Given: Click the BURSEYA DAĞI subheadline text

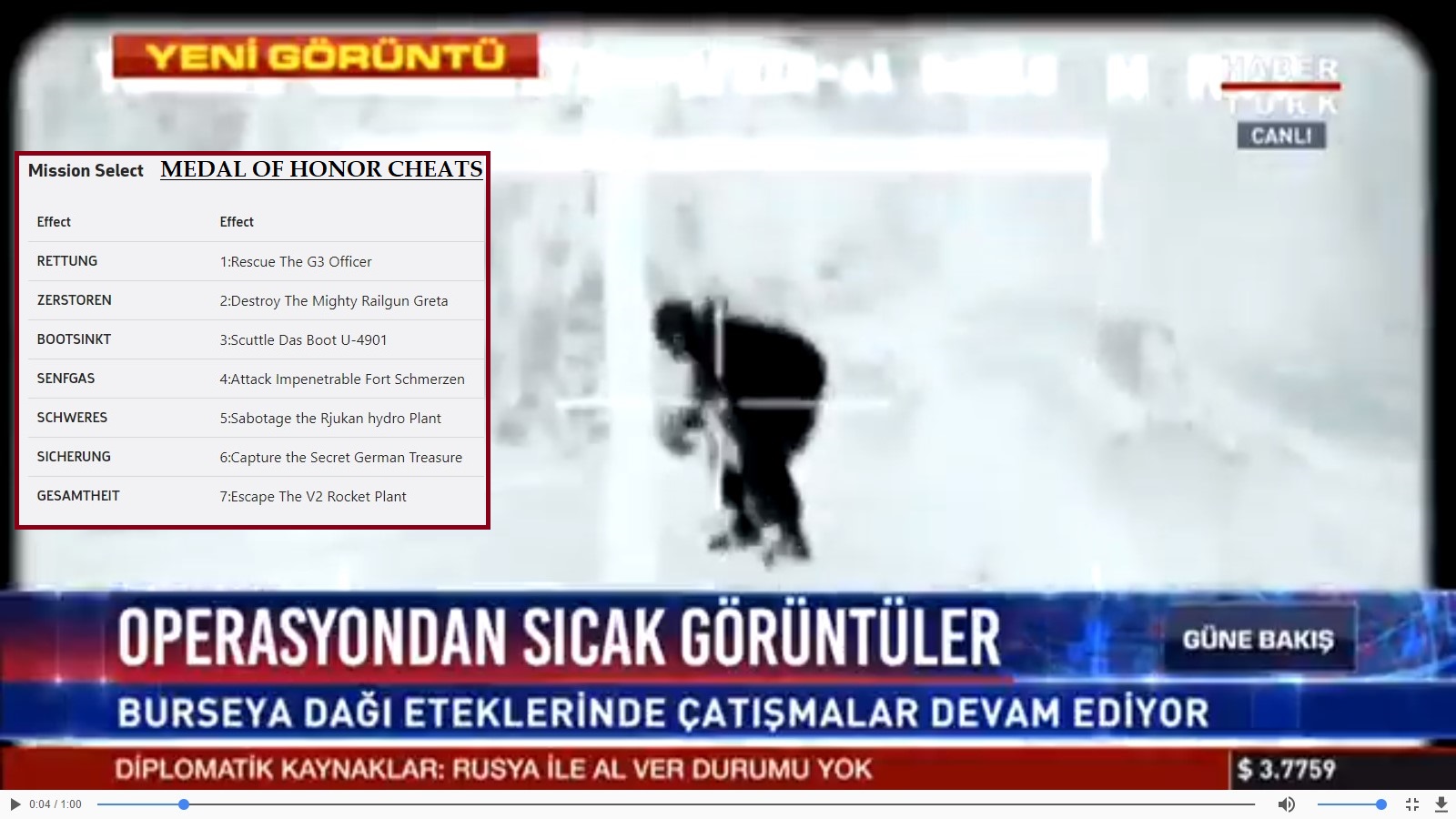Looking at the screenshot, I should pyautogui.click(x=663, y=713).
